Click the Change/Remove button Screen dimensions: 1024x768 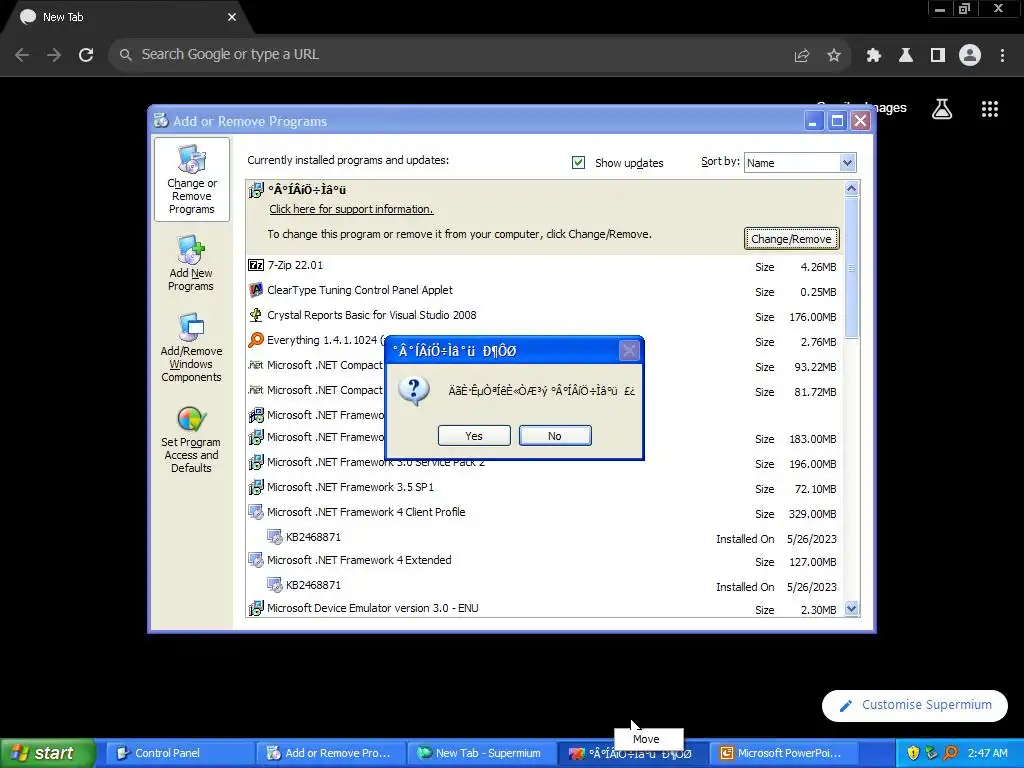tap(792, 239)
